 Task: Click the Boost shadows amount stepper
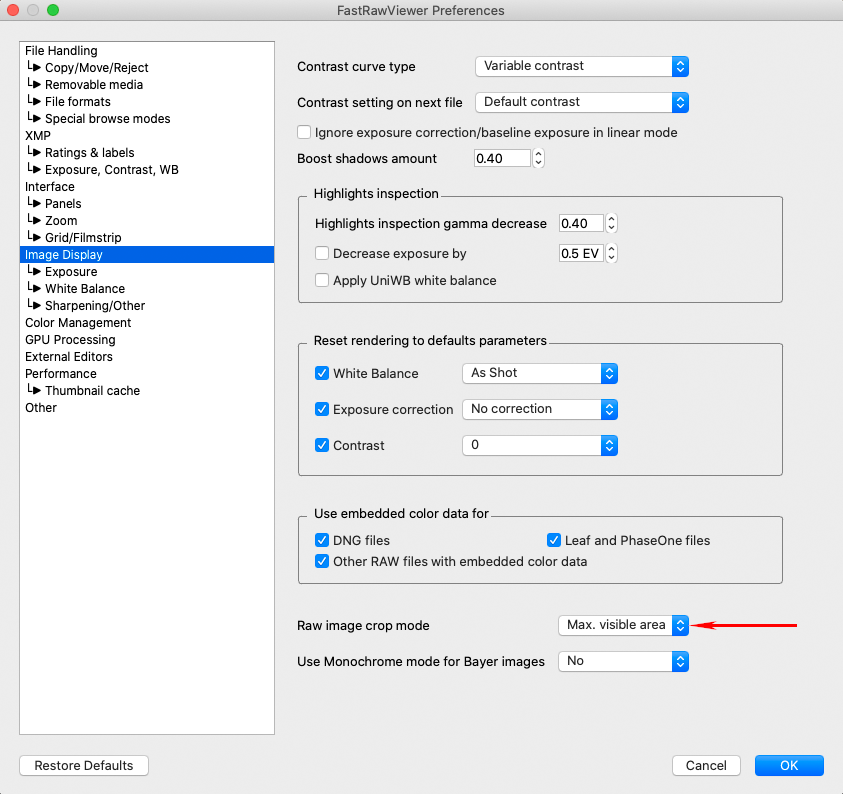coord(539,158)
